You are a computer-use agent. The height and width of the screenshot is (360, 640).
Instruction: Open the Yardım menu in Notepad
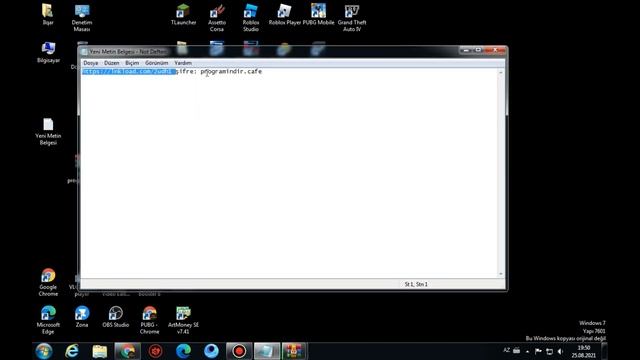pyautogui.click(x=183, y=63)
